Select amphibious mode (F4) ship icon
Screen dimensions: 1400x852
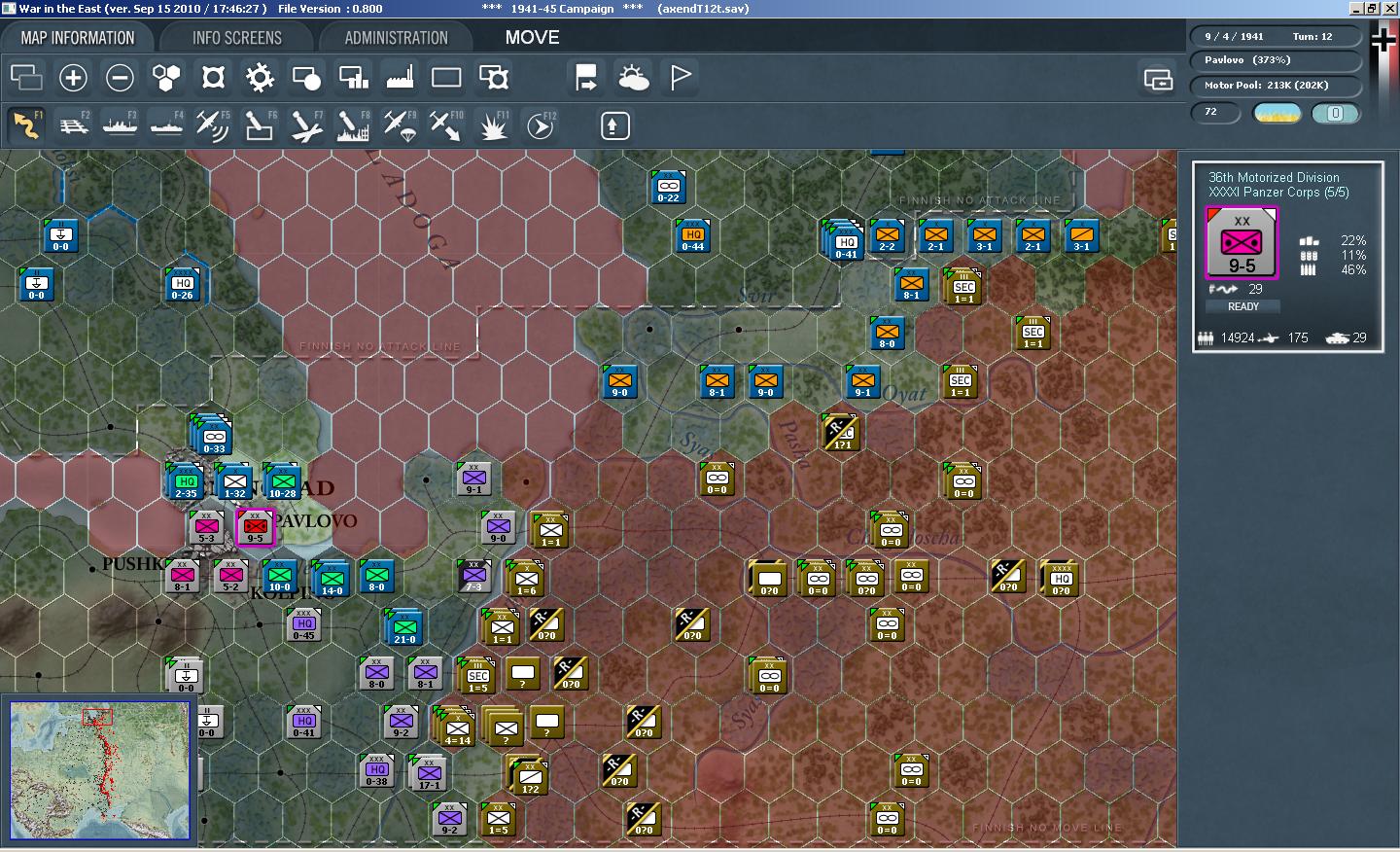[x=166, y=125]
